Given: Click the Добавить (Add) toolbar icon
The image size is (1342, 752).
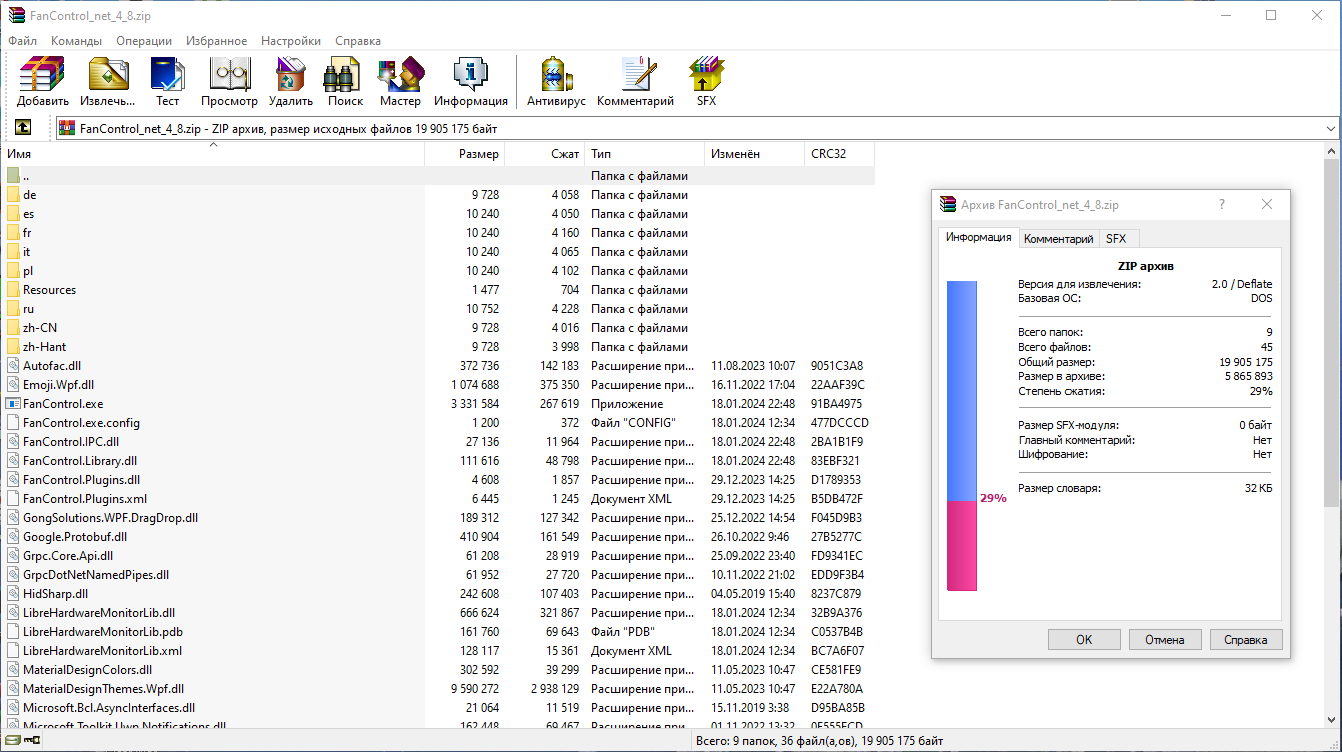Looking at the screenshot, I should click(x=42, y=81).
